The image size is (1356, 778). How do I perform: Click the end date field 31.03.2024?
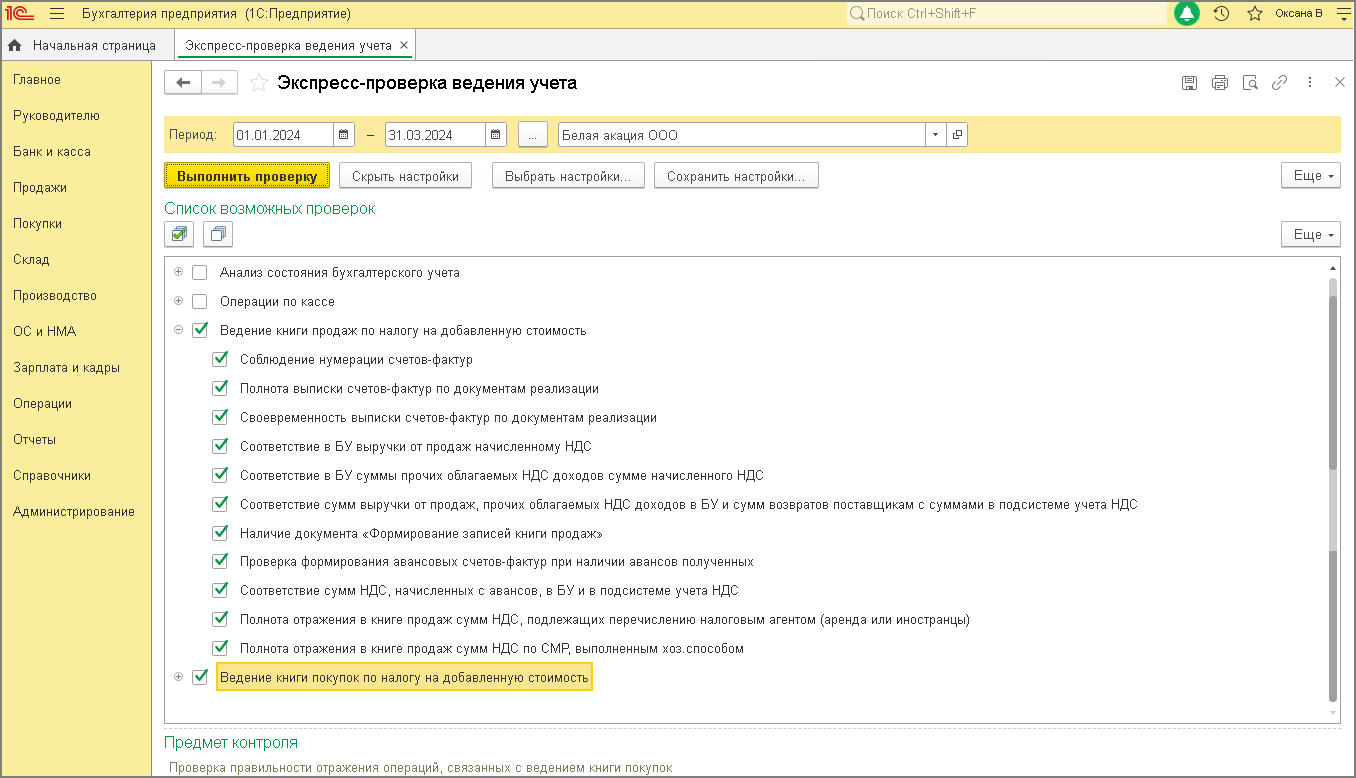(x=436, y=135)
